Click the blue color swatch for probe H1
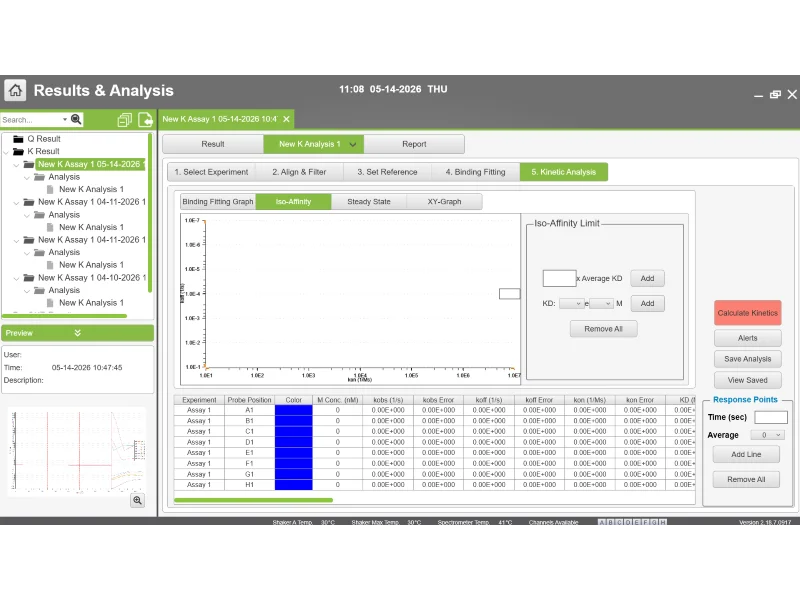The width and height of the screenshot is (800, 600). [293, 485]
